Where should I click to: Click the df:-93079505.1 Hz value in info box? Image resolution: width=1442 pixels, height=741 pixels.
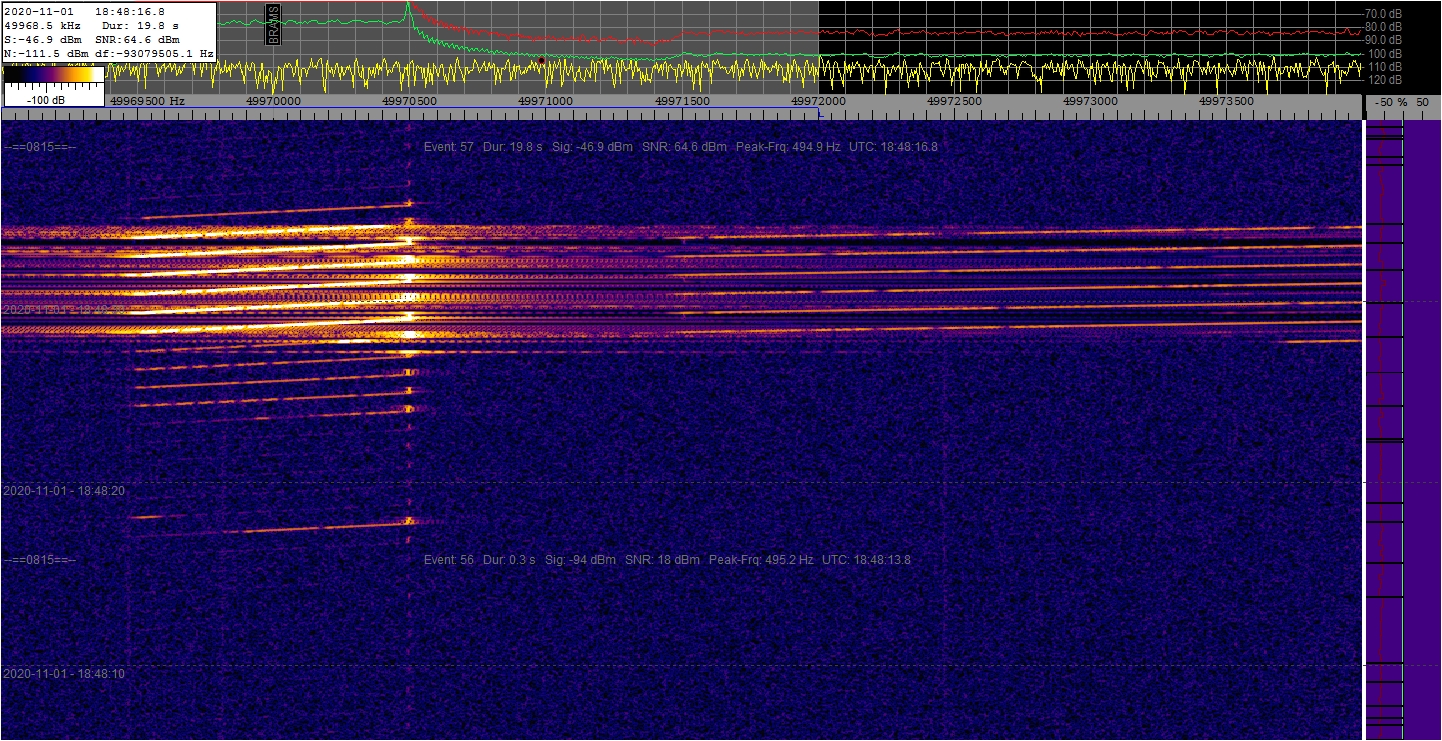click(x=153, y=53)
